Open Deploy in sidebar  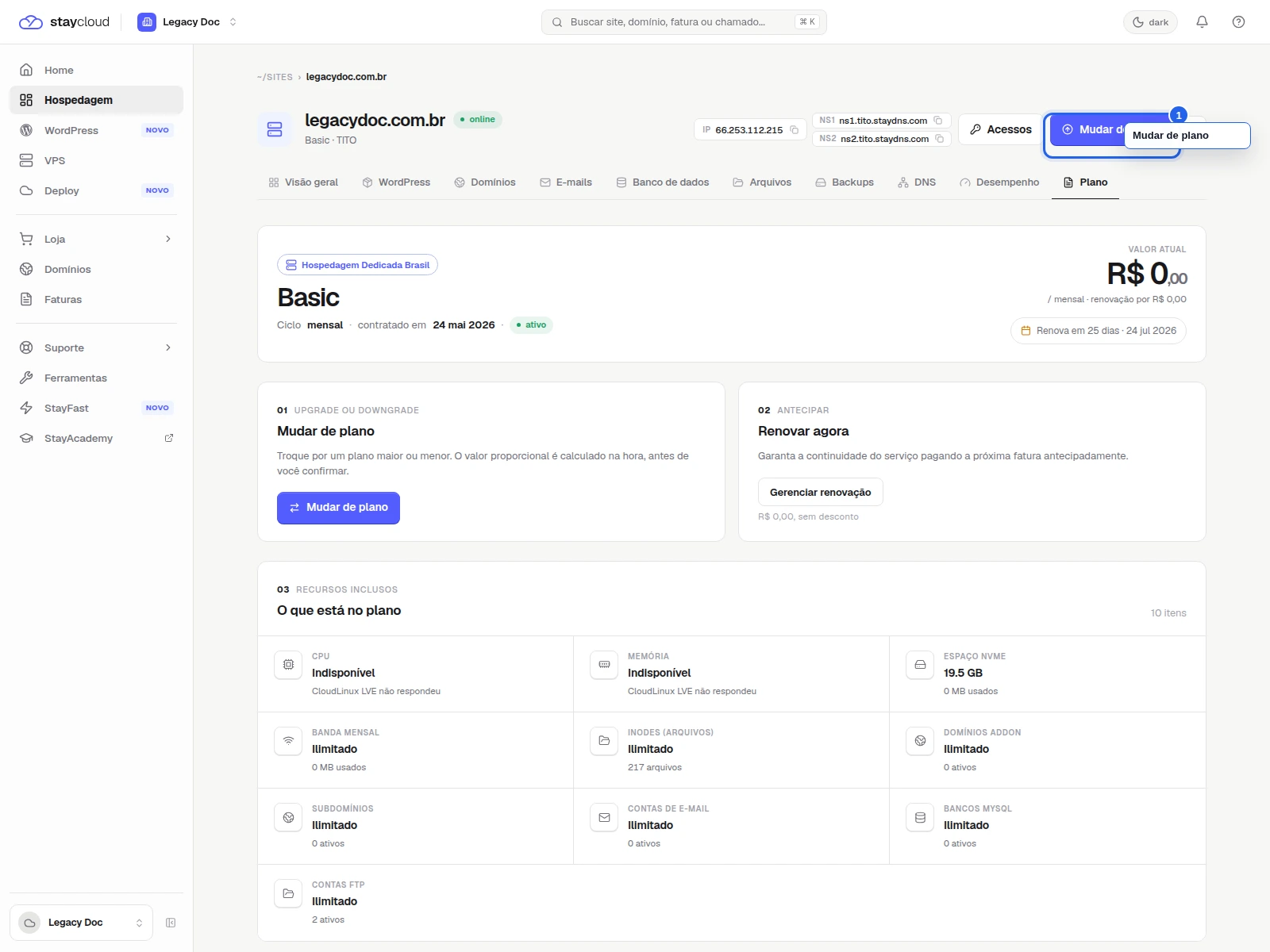(x=96, y=190)
